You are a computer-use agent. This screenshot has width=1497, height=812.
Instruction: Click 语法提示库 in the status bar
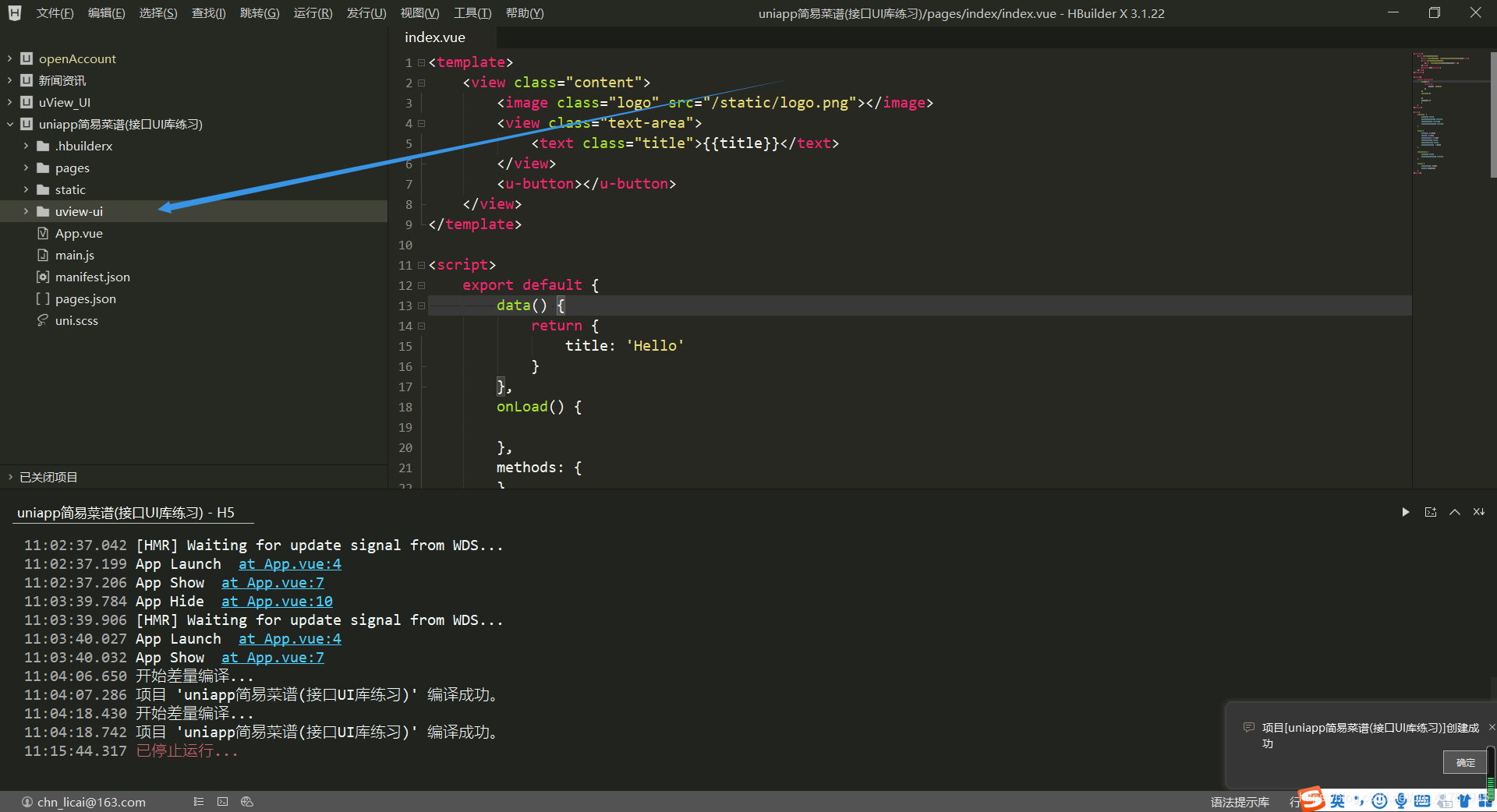coord(1240,802)
